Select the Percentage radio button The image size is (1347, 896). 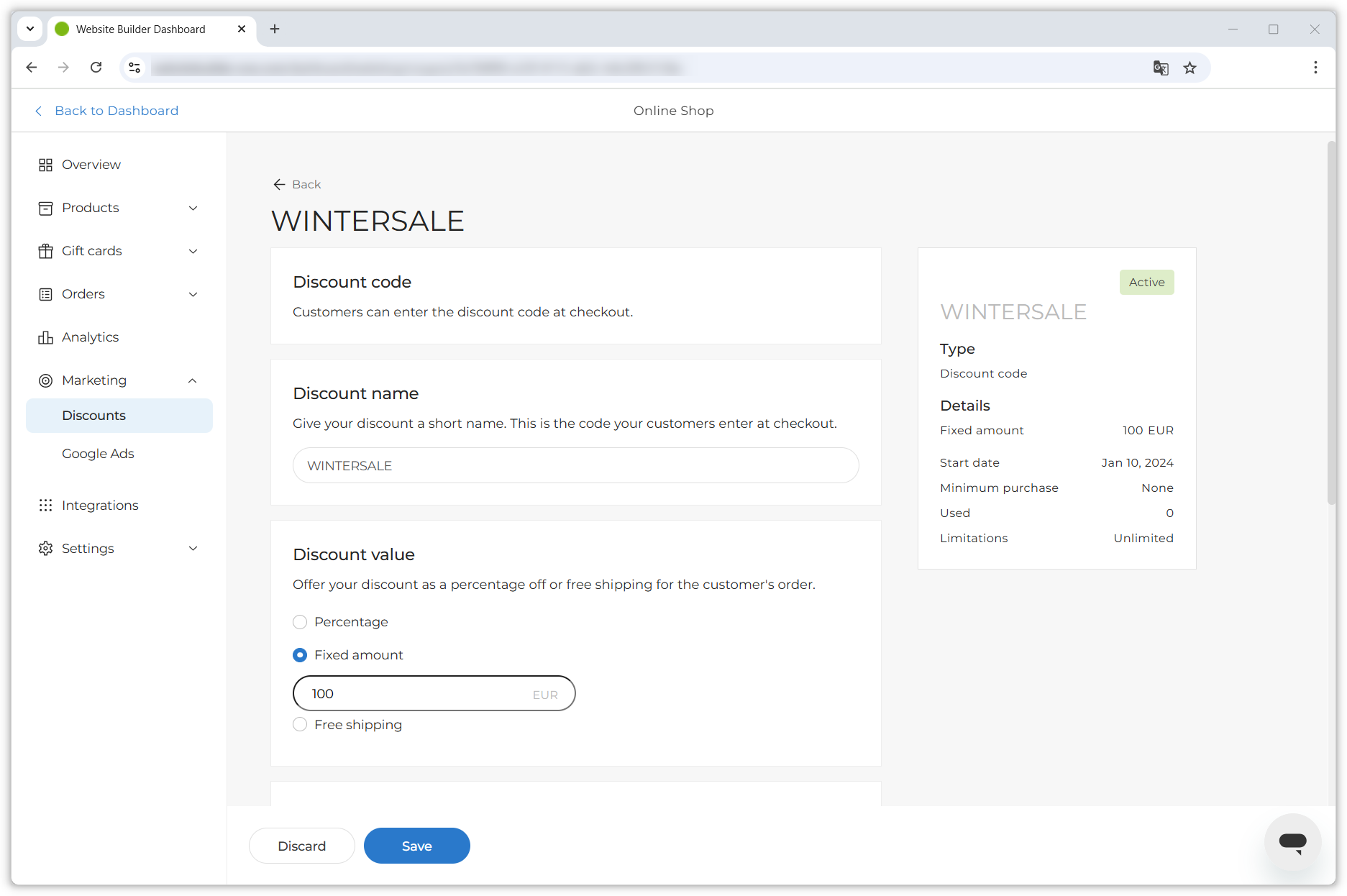300,622
